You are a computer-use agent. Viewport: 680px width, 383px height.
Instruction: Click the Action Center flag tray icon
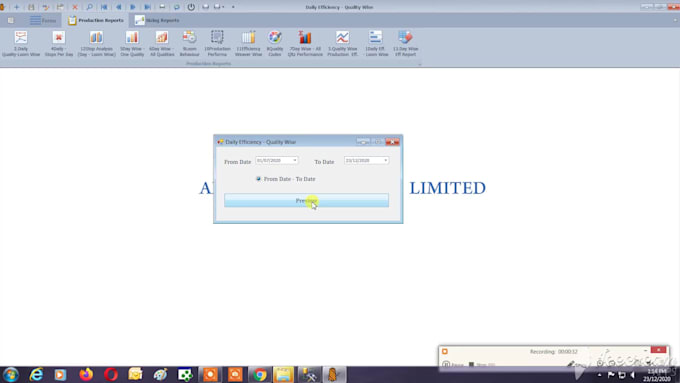(x=611, y=375)
